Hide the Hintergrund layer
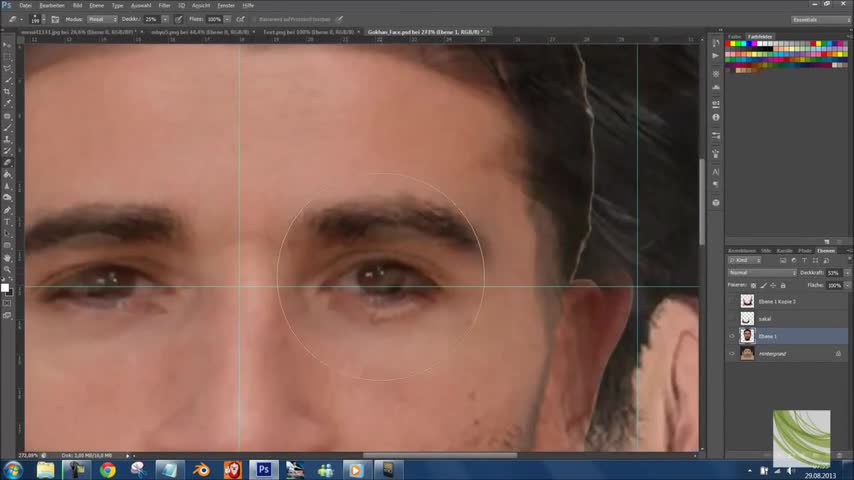 point(732,354)
